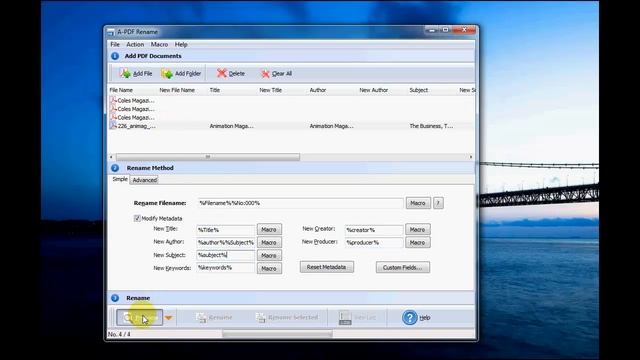Click the Reset Metadata button
Viewport: 640px width, 360px height.
pyautogui.click(x=327, y=267)
